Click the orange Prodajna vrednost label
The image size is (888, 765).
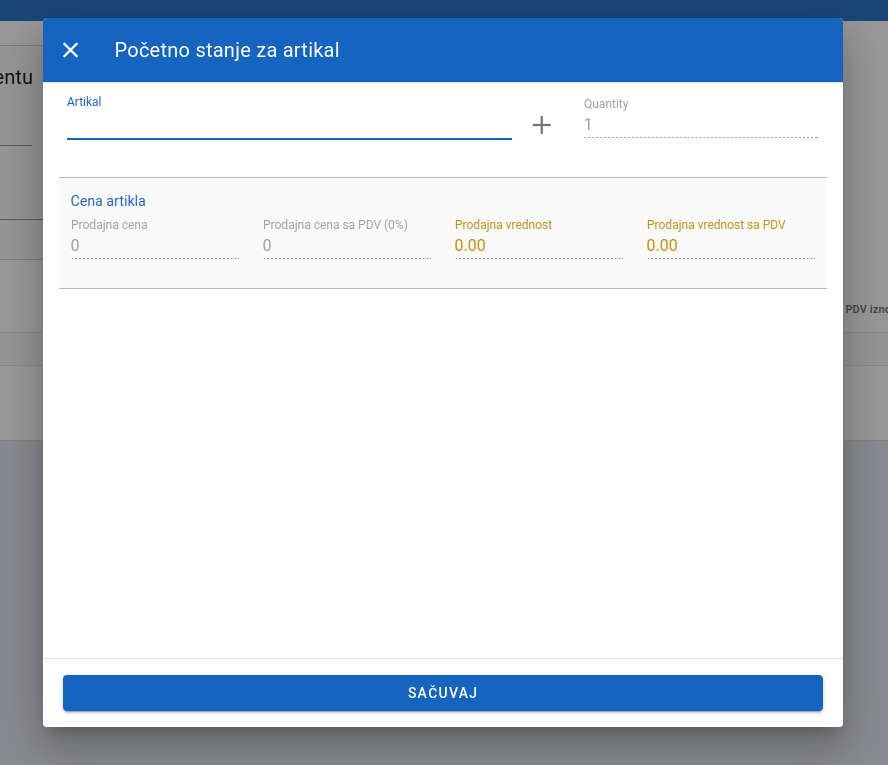[x=503, y=225]
